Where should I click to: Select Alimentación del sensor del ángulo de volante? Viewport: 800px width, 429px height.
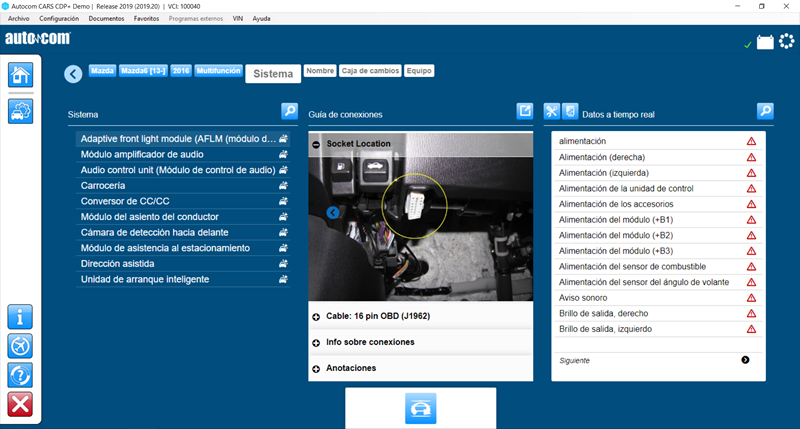tap(658, 282)
